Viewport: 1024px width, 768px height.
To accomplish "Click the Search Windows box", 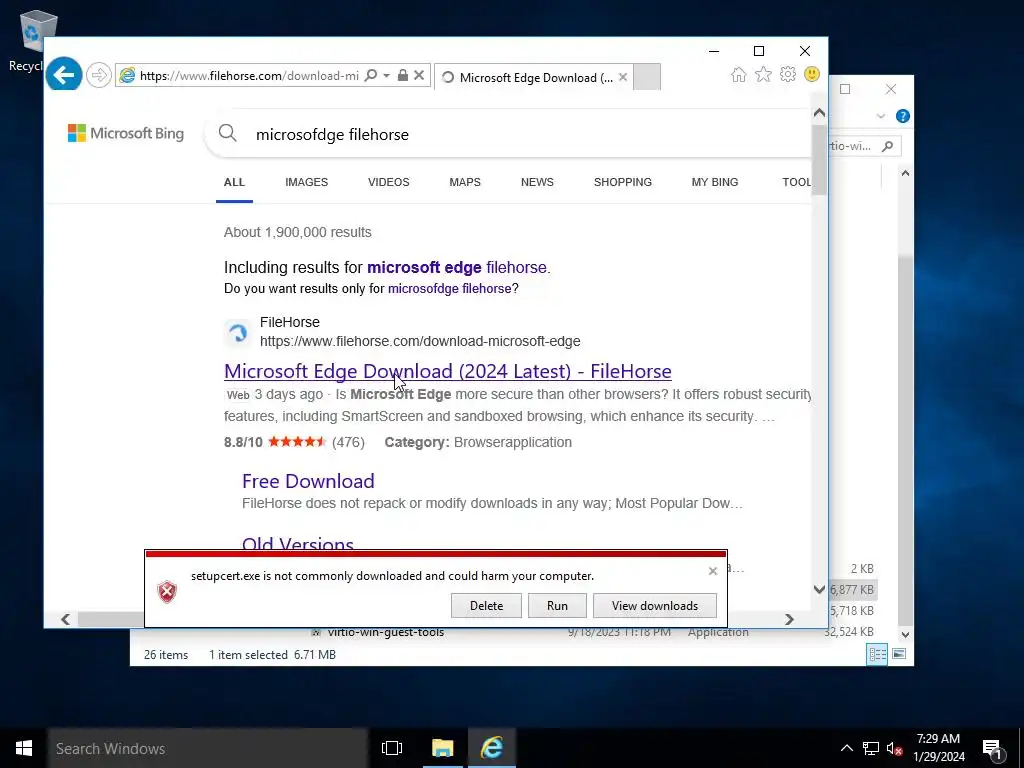I will [x=208, y=748].
